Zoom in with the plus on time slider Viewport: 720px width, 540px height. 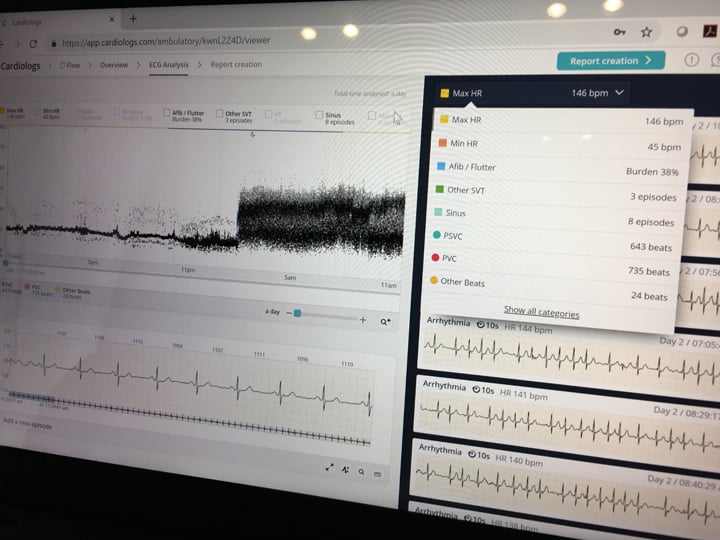[363, 320]
